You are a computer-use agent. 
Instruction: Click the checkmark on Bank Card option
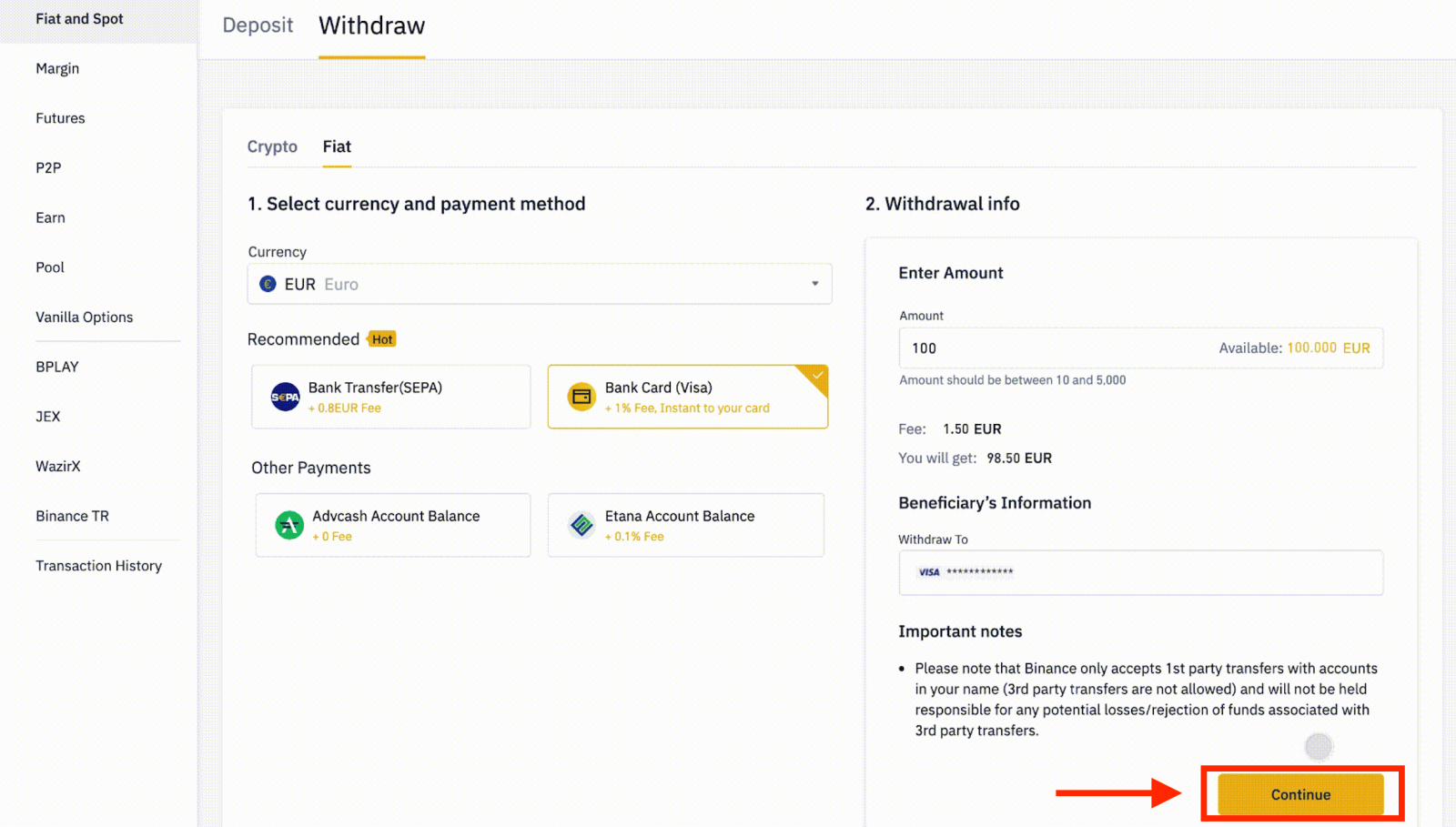coord(817,375)
